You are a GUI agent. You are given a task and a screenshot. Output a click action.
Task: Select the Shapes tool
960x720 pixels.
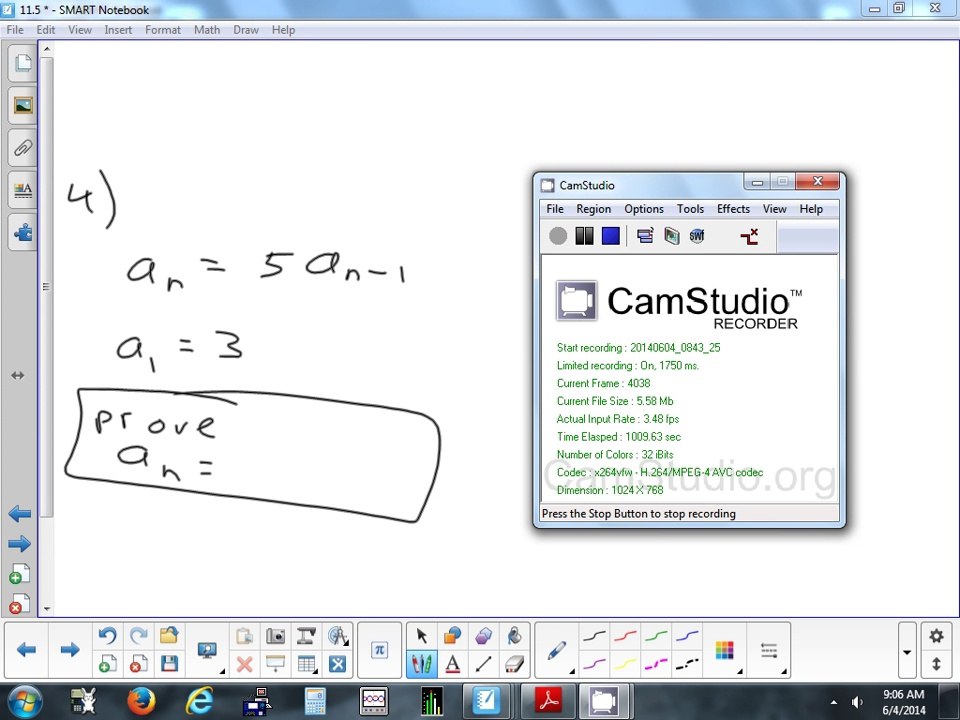pyautogui.click(x=452, y=636)
